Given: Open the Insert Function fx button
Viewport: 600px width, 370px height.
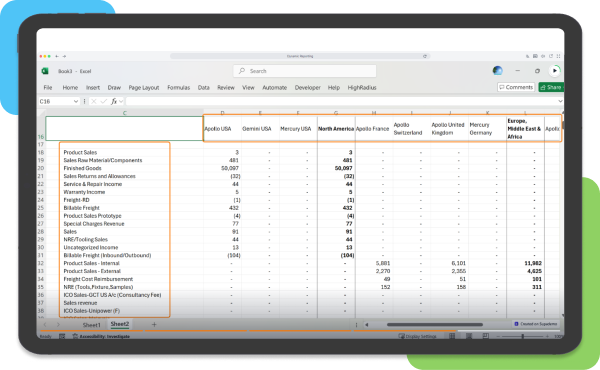Looking at the screenshot, I should click(x=114, y=101).
